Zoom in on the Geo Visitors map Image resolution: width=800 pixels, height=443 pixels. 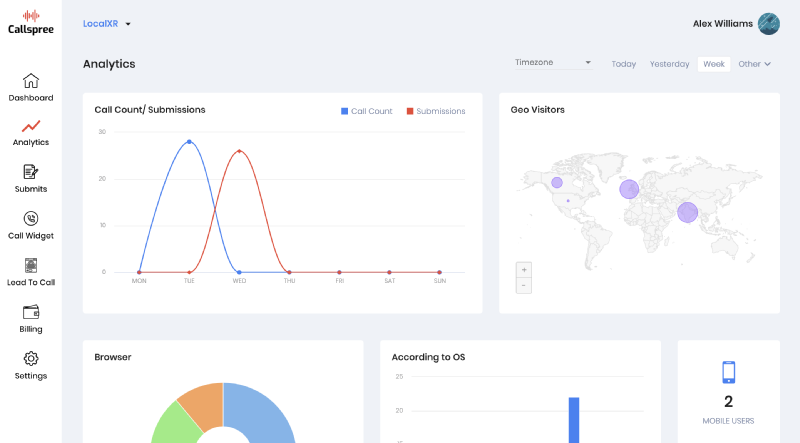click(523, 270)
